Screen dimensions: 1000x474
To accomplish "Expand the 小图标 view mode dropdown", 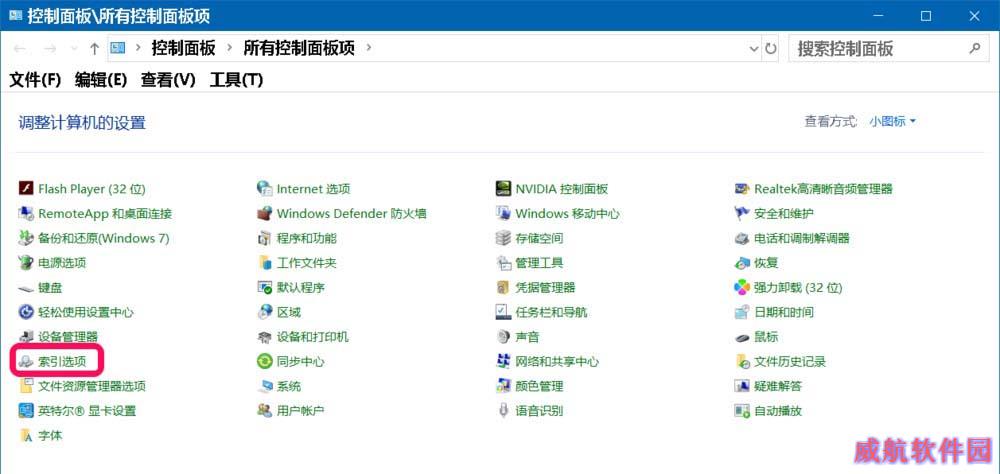I will [892, 121].
